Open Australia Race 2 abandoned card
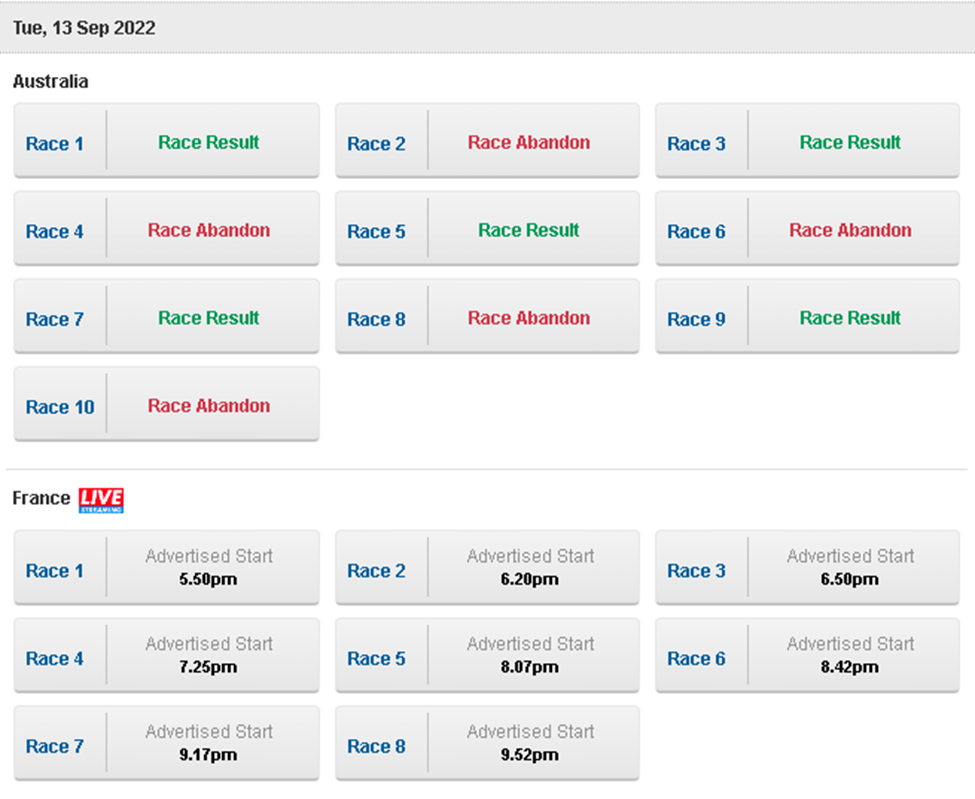This screenshot has height=799, width=975. [487, 141]
